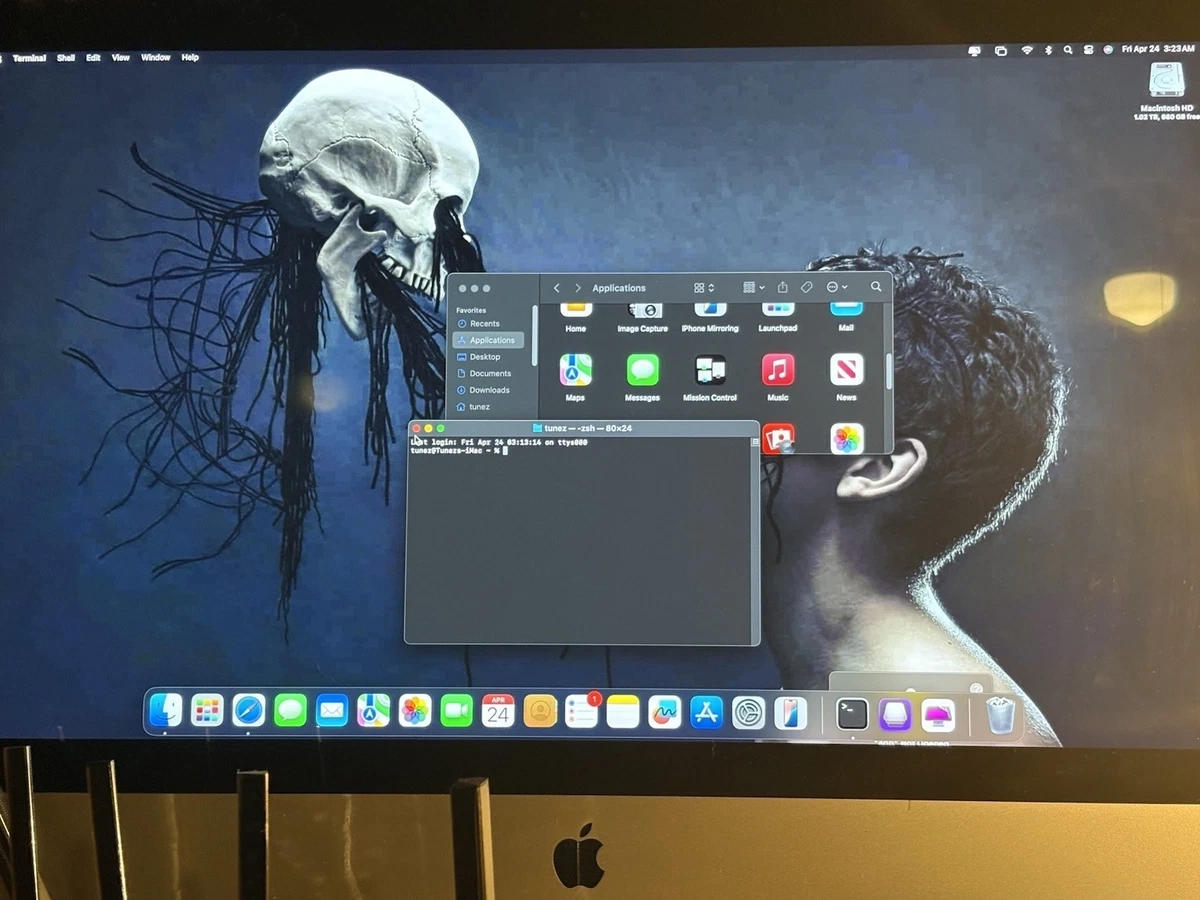Open the Window menu
This screenshot has height=900, width=1200.
[156, 58]
